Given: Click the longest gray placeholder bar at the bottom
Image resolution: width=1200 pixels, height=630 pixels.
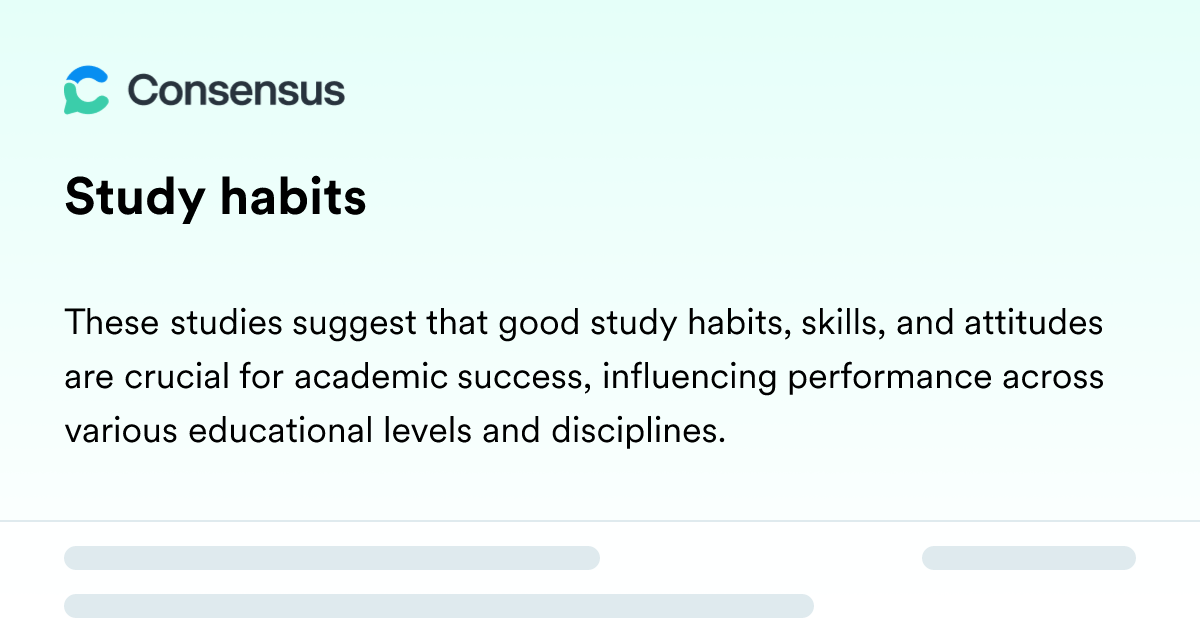Looking at the screenshot, I should [x=439, y=606].
